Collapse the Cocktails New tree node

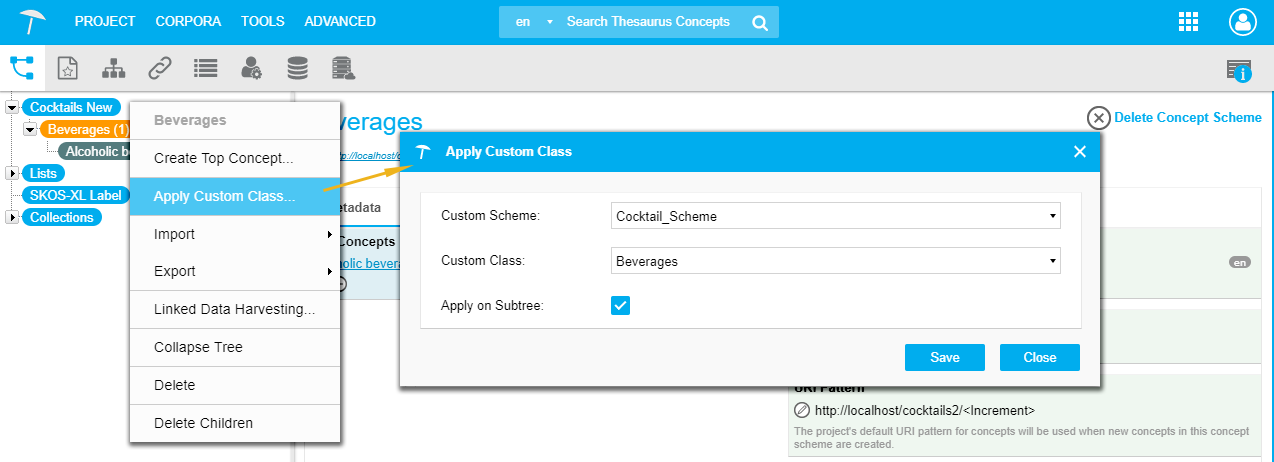[x=13, y=107]
